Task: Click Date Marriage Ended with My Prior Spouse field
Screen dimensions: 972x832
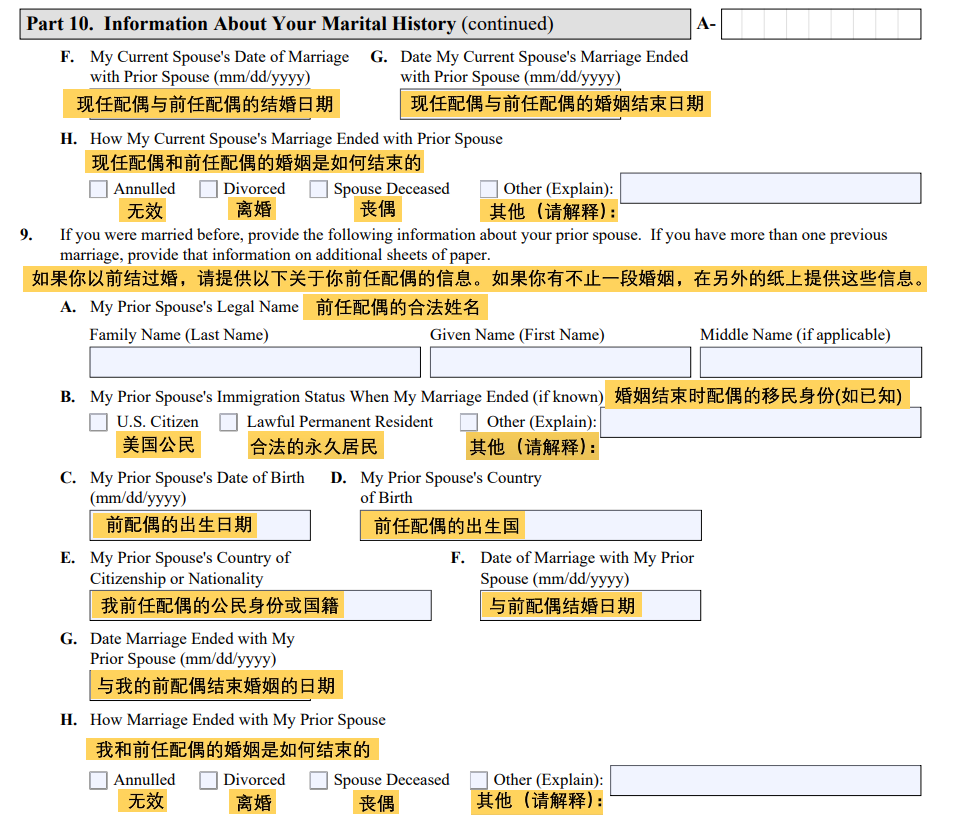Action: click(215, 685)
